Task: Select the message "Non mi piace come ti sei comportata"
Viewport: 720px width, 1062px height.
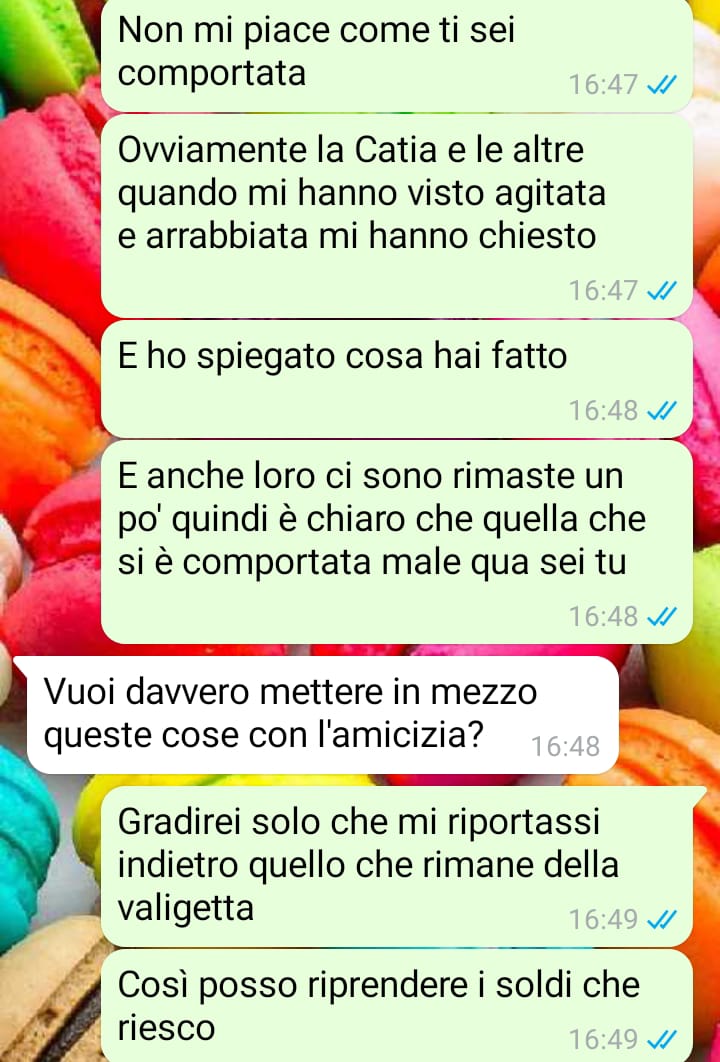Action: tap(396, 54)
